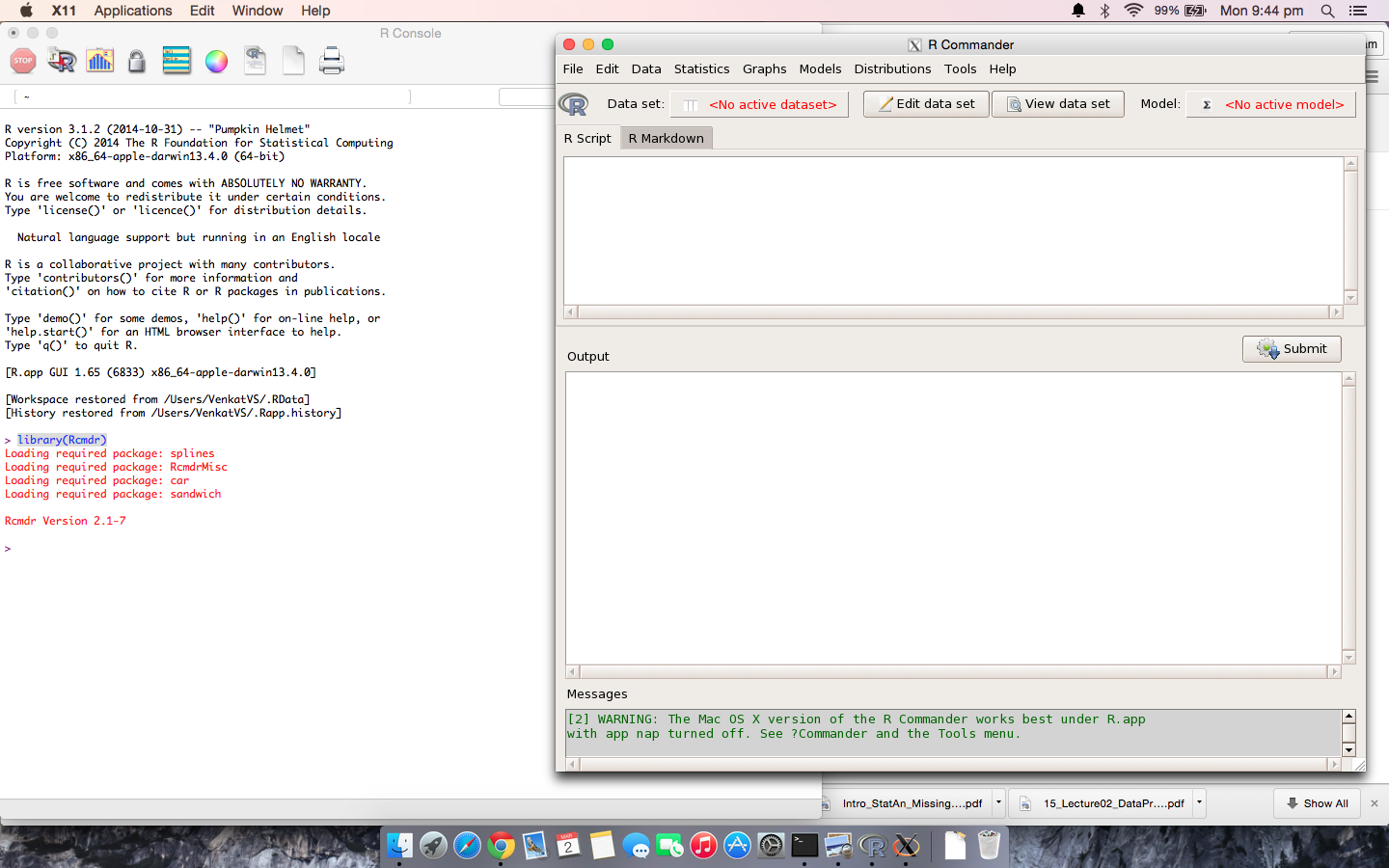Click the STOP icon in R Console
Image resolution: width=1389 pixels, height=868 pixels.
[x=23, y=61]
